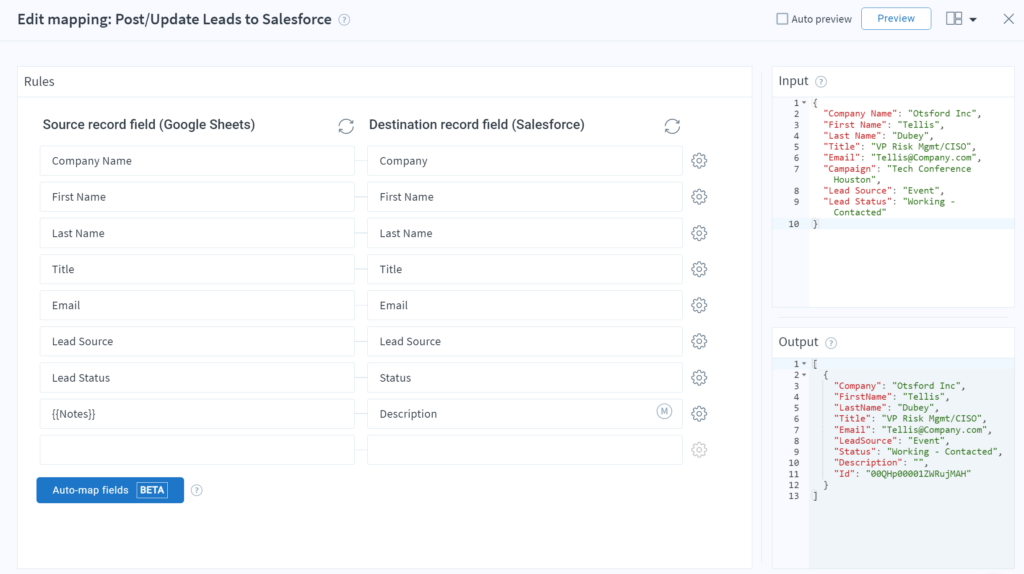1024x574 pixels.
Task: Click help icon beside Output heading
Action: point(831,343)
